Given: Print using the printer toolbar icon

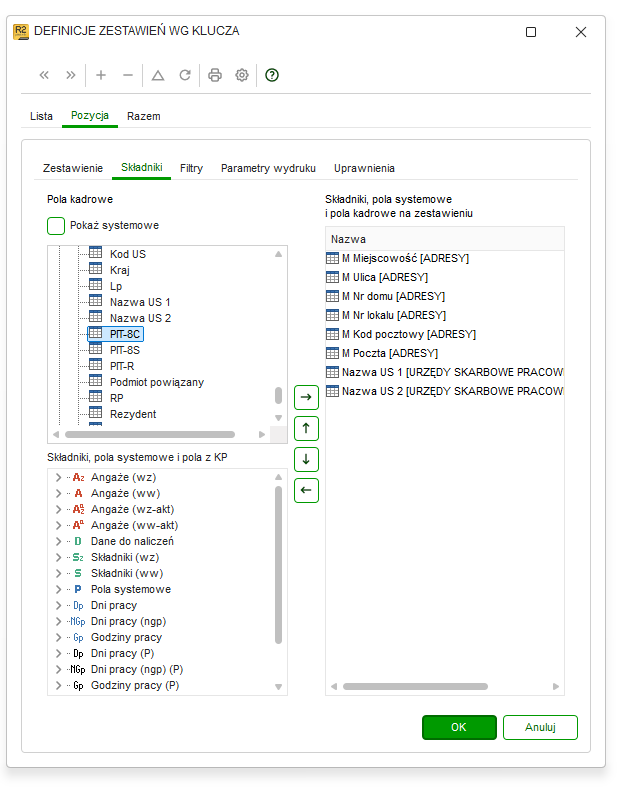Looking at the screenshot, I should coord(215,75).
